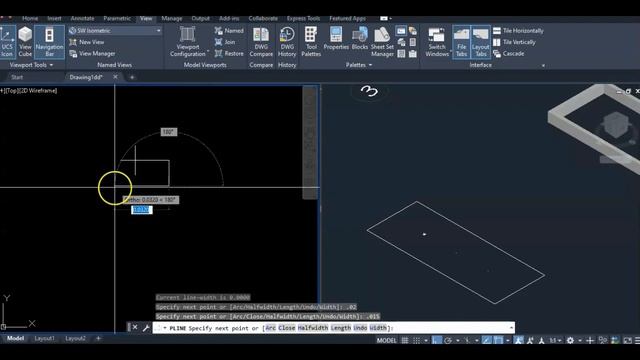Toggle grid display in status bar
This screenshot has width=640, height=360.
[x=404, y=340]
